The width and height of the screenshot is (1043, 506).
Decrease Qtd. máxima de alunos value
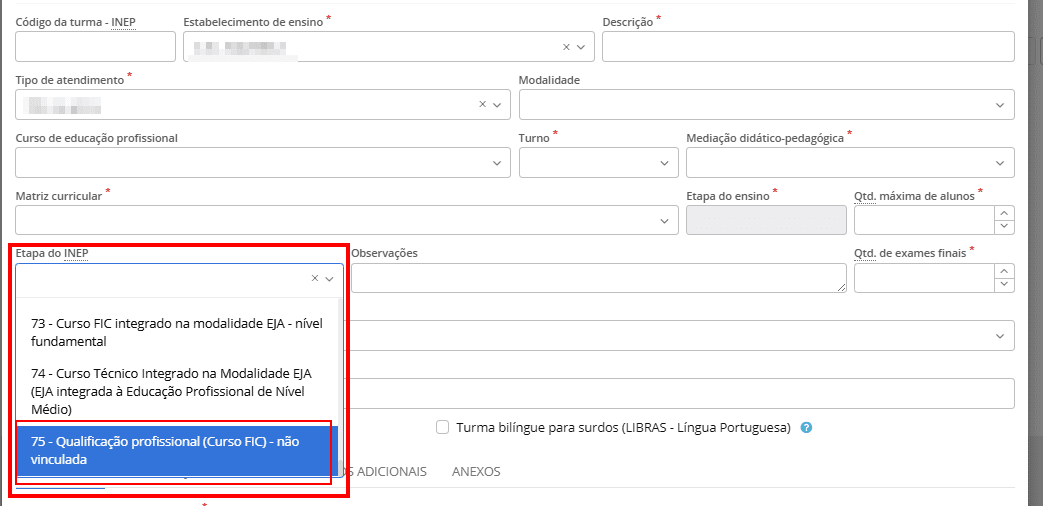point(1004,227)
